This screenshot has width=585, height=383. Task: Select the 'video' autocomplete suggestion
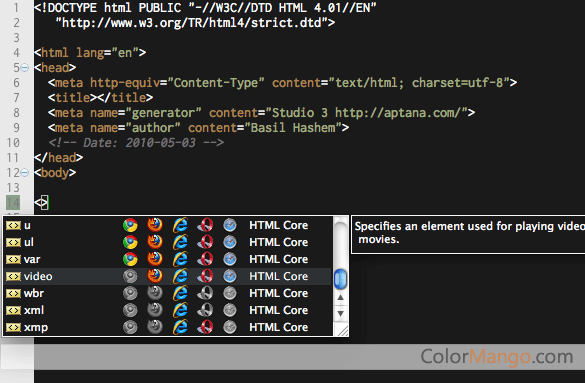[168, 276]
